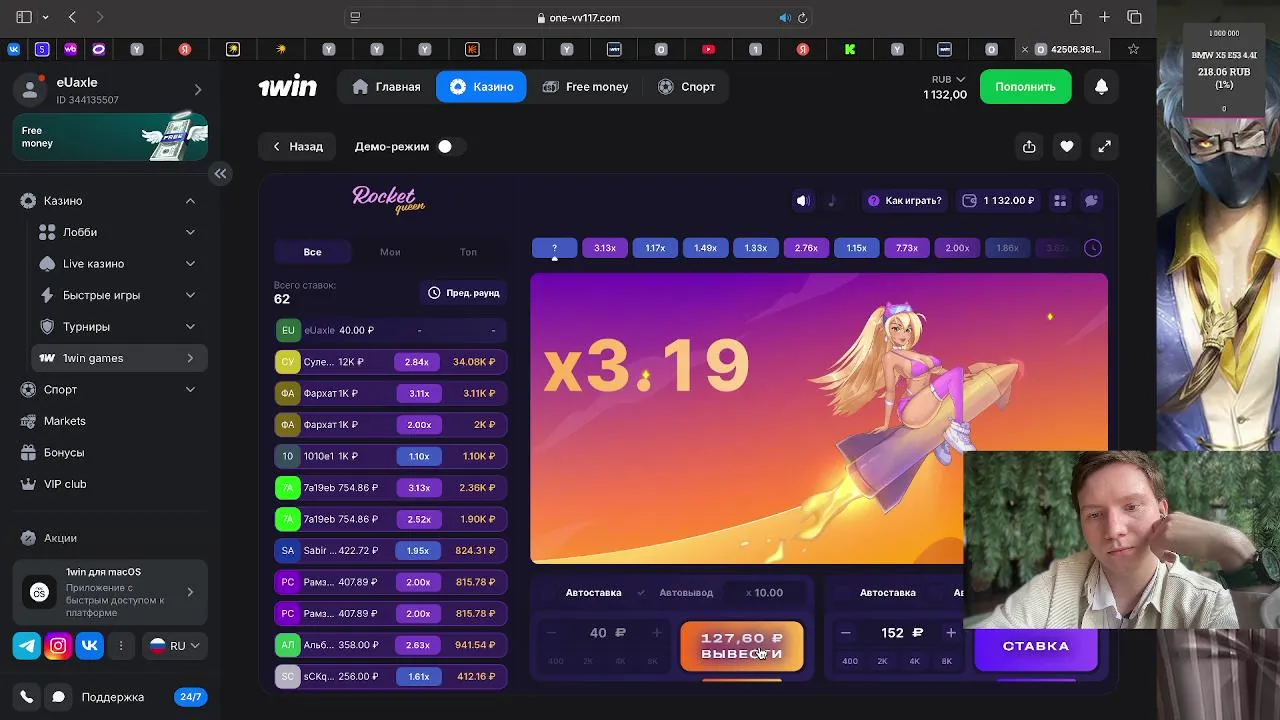The image size is (1280, 720).
Task: Reload the page in the address bar
Action: coord(802,18)
